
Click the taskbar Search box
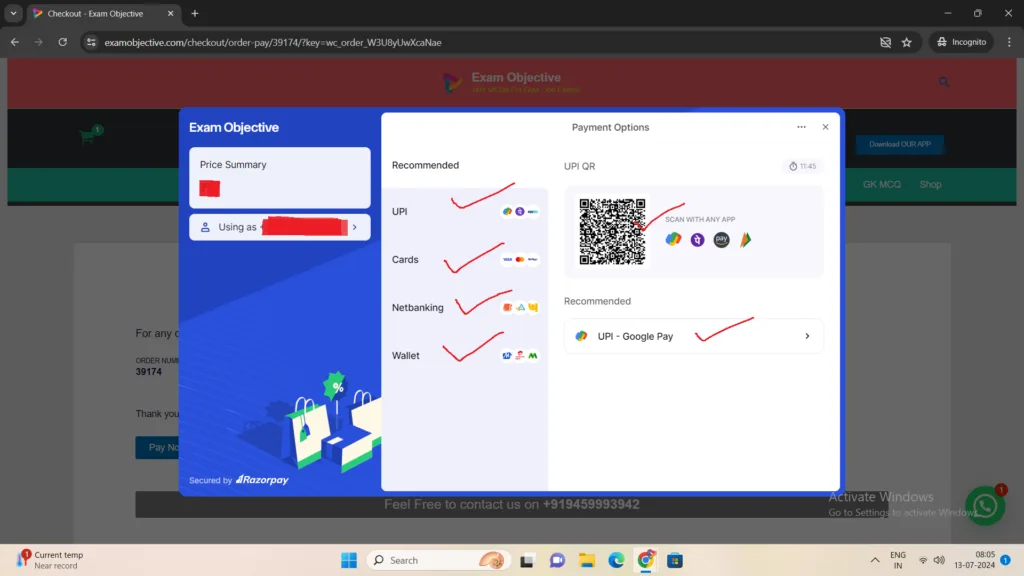point(438,560)
